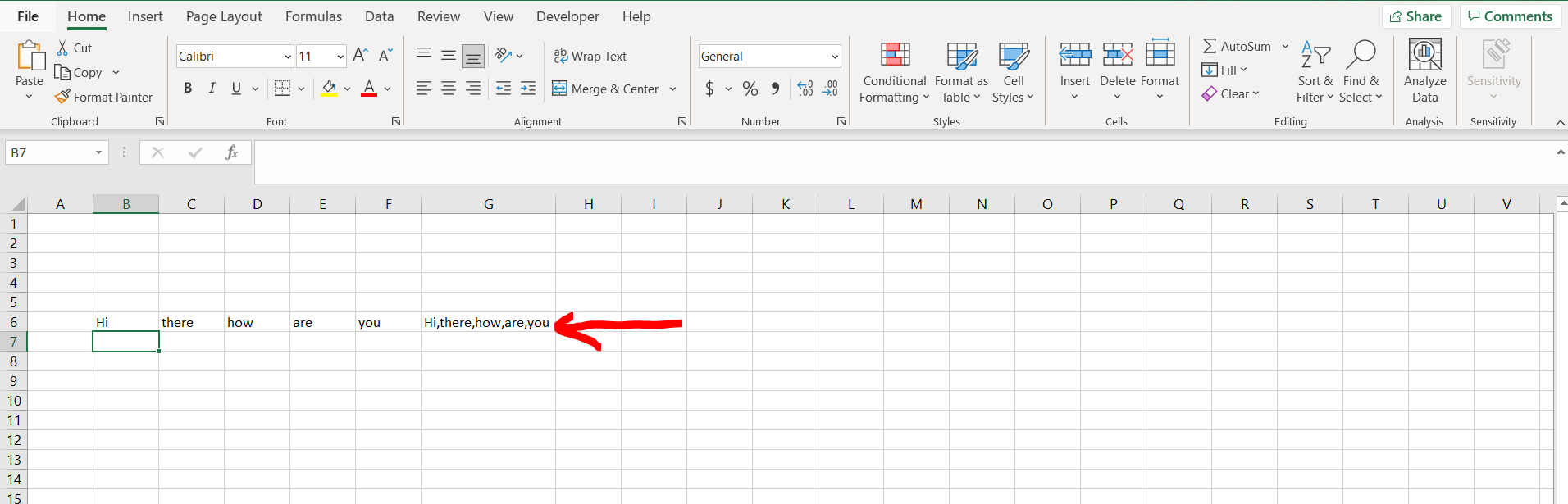Click the Percent Style icon

750,89
